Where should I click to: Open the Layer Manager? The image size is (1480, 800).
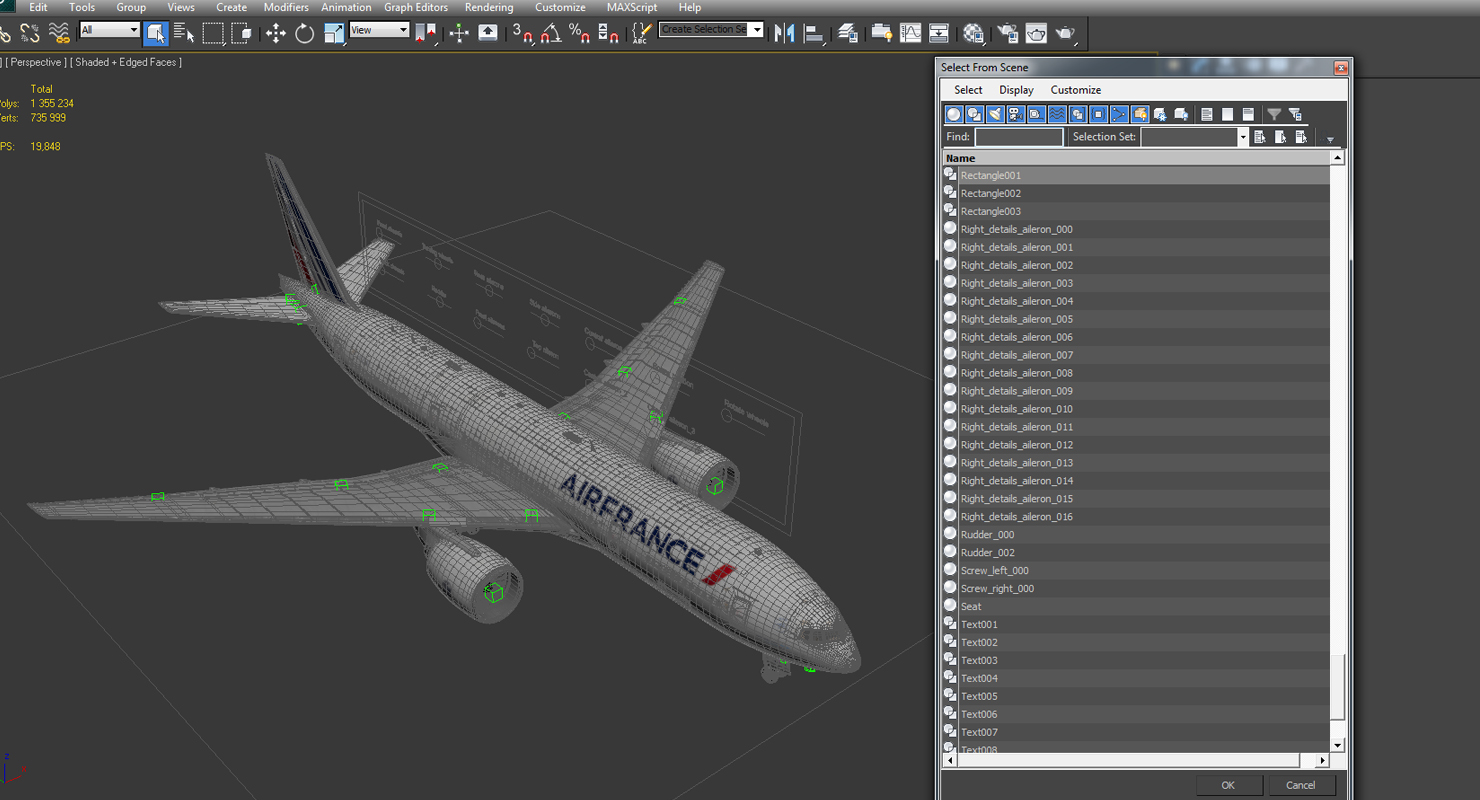click(848, 33)
